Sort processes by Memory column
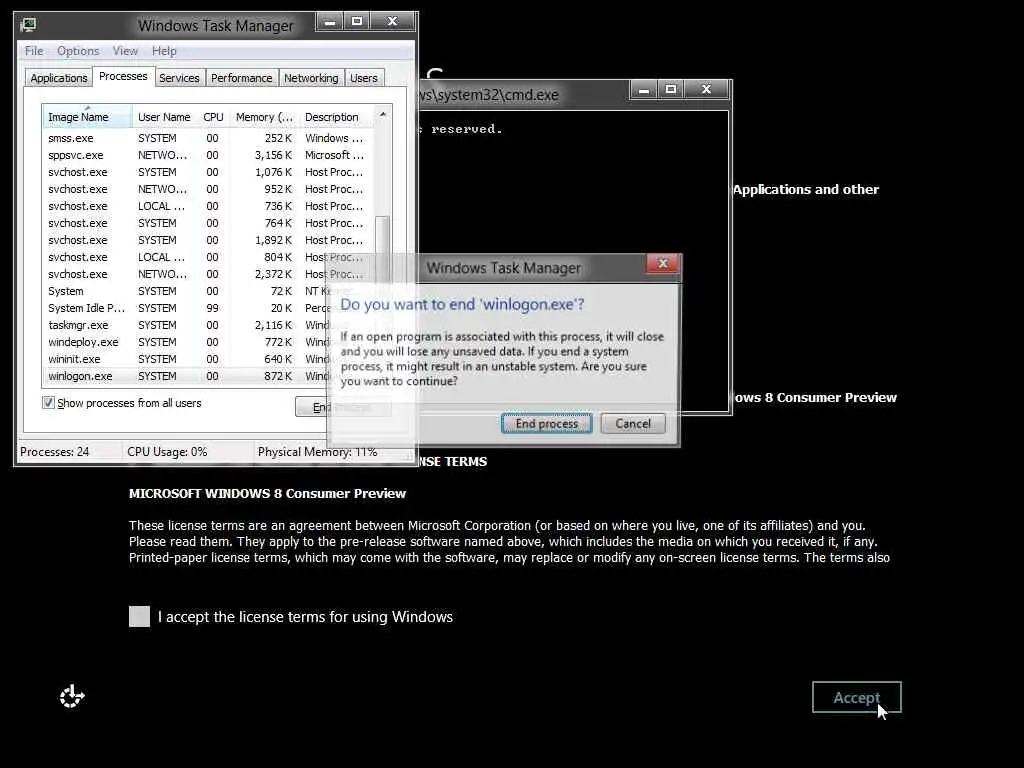The height and width of the screenshot is (768, 1024). (264, 117)
